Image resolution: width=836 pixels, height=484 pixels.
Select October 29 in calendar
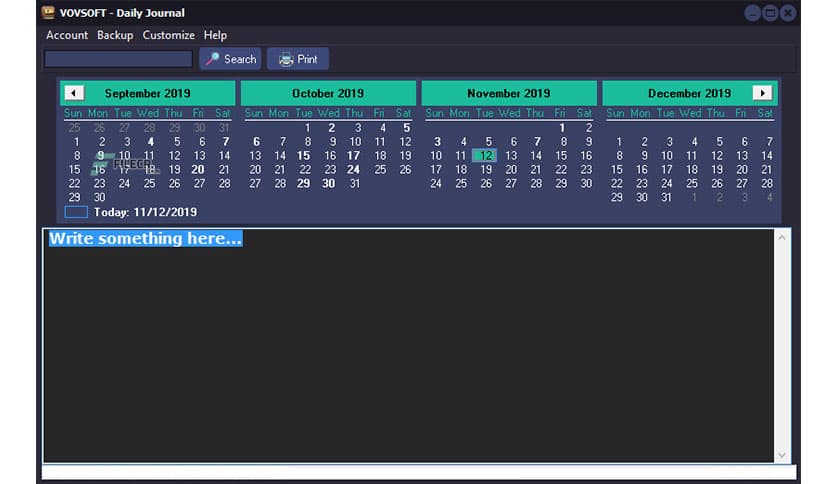(x=304, y=183)
